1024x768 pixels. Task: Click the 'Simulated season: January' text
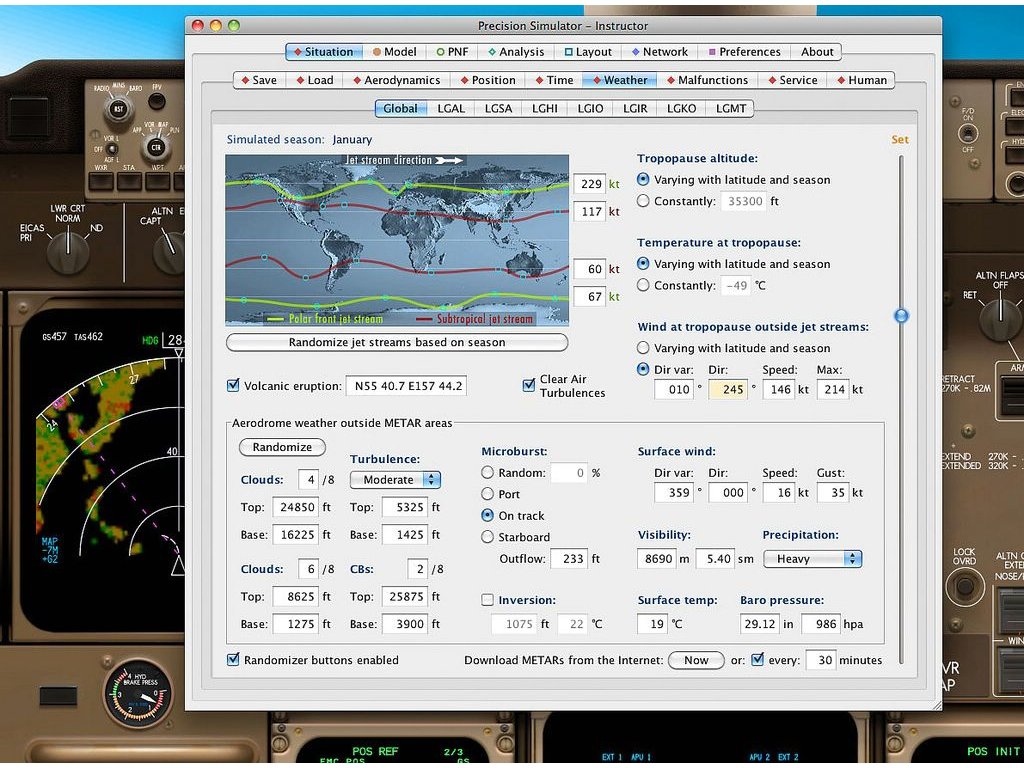click(x=299, y=139)
